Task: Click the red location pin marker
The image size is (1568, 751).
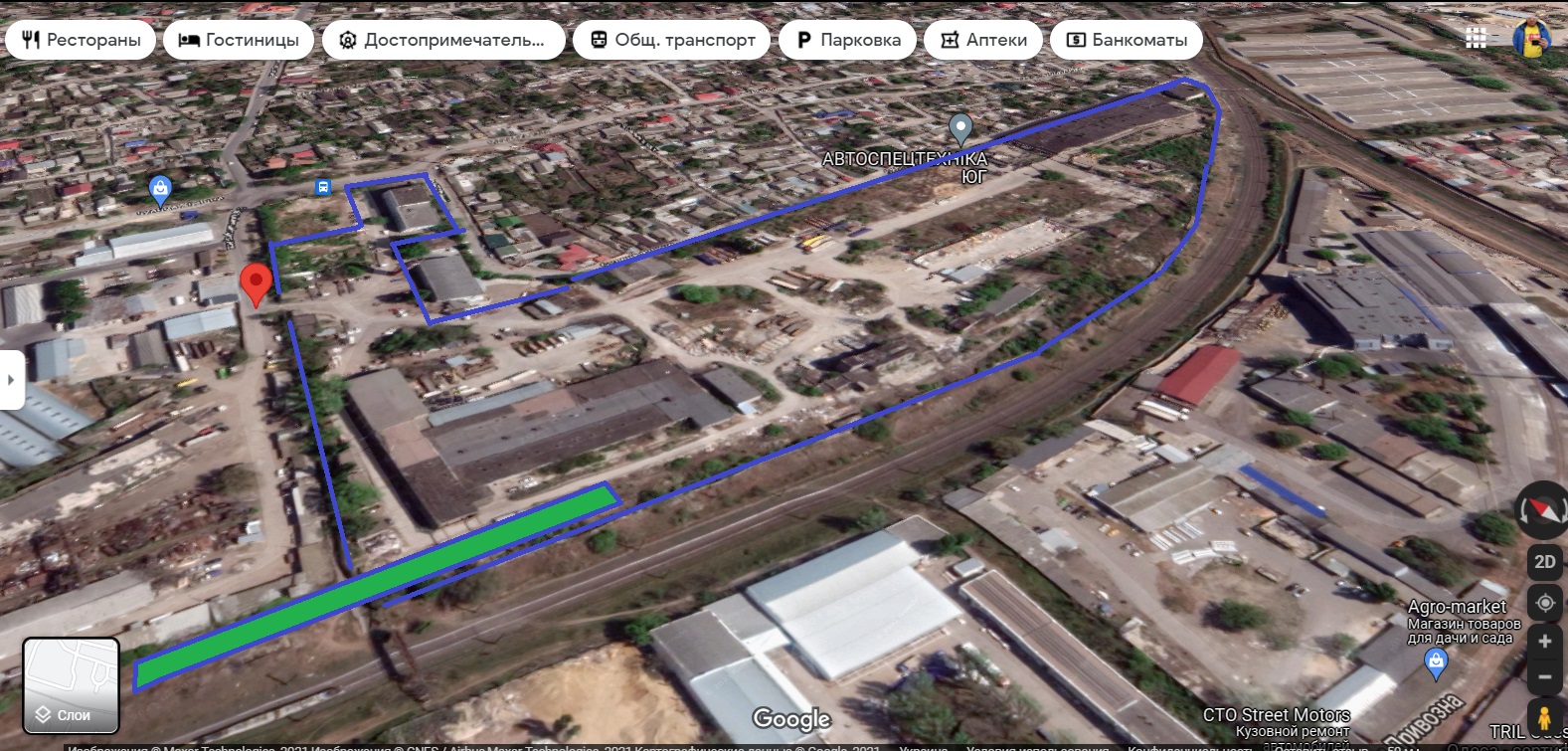Action: tap(256, 283)
